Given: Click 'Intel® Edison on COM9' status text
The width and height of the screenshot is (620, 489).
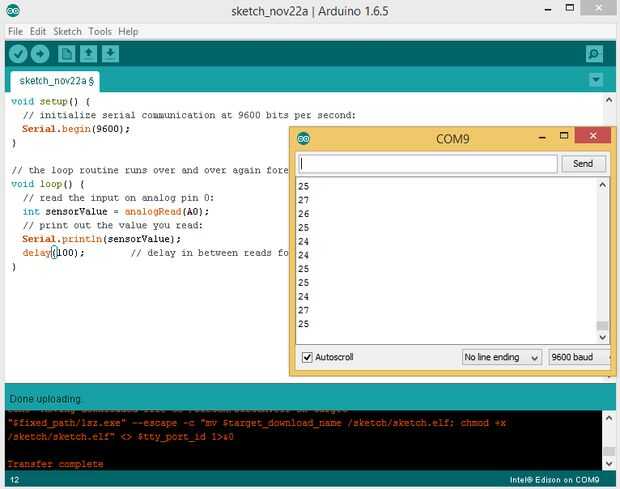Looking at the screenshot, I should point(554,480).
